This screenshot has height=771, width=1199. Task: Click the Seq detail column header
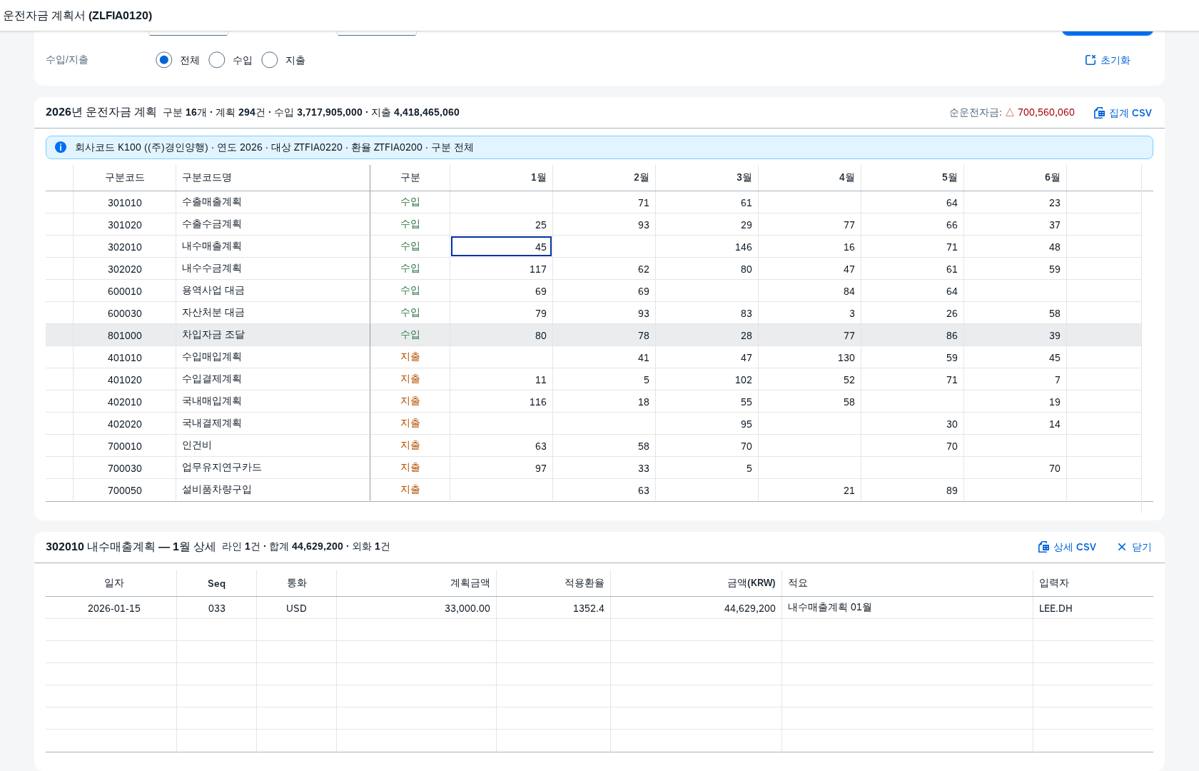tap(216, 584)
